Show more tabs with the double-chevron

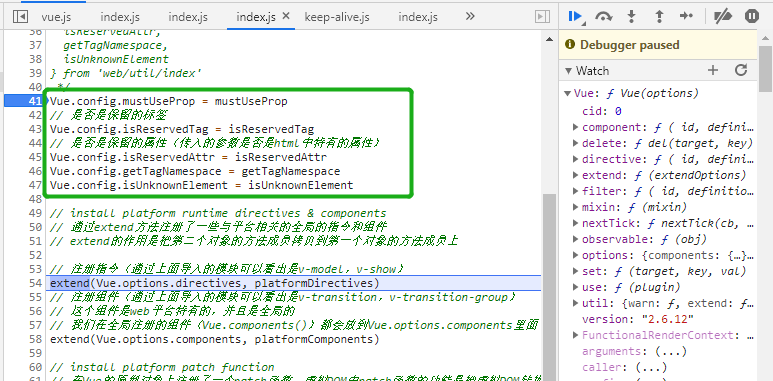point(470,16)
